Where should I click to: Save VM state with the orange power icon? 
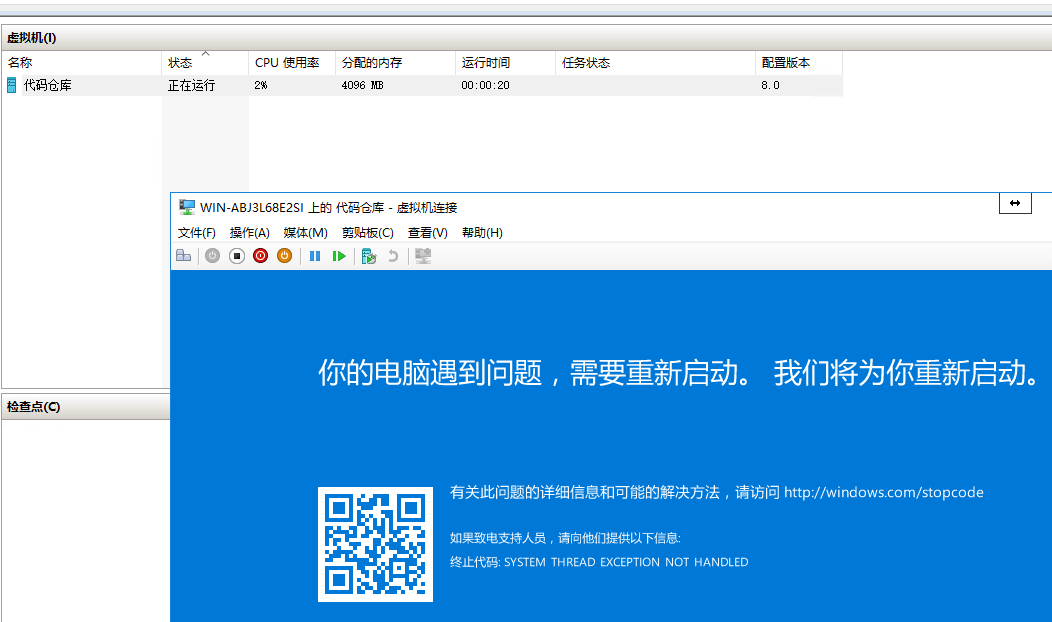click(284, 256)
